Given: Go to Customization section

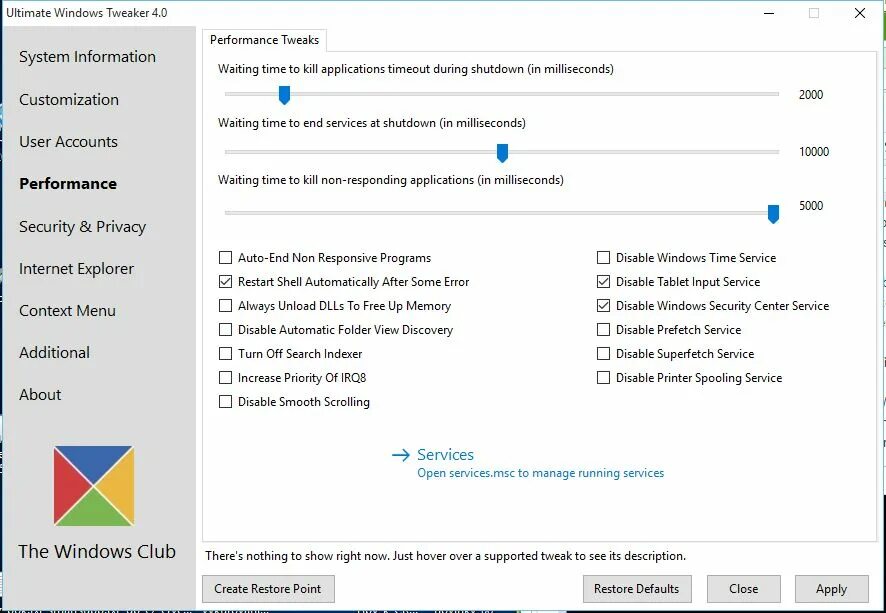Looking at the screenshot, I should point(69,99).
